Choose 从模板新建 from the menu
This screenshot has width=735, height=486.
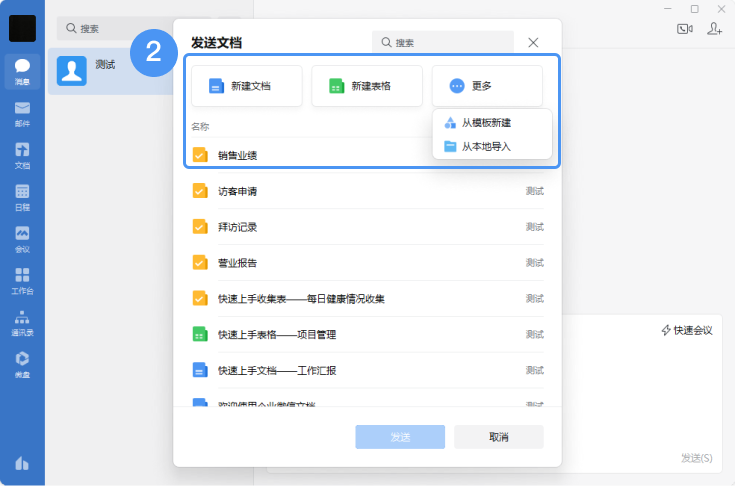[486, 122]
